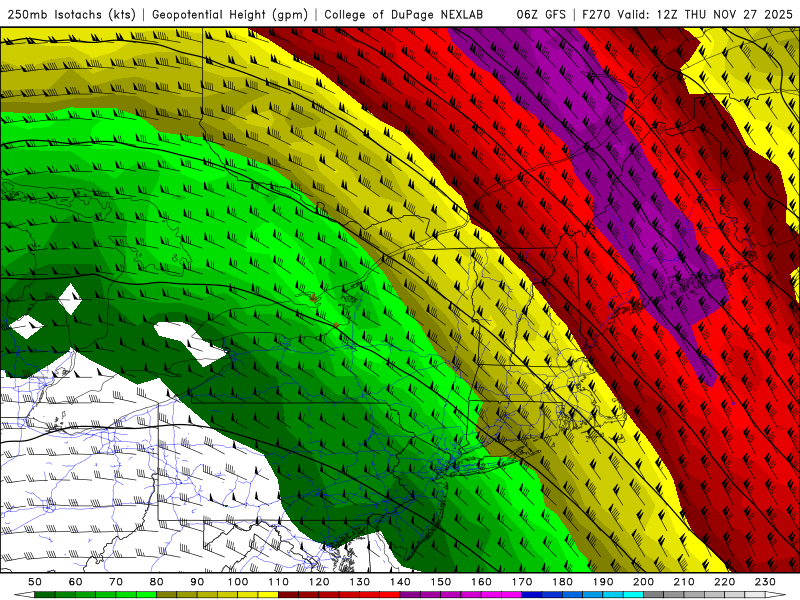This screenshot has height=600, width=800.
Task: Select the 180 legend label
Action: 562,582
